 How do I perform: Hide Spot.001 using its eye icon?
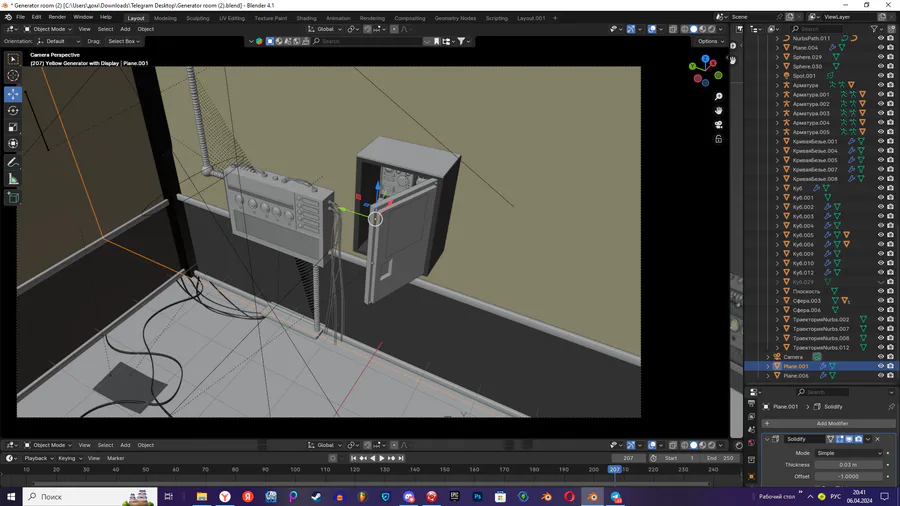880,76
